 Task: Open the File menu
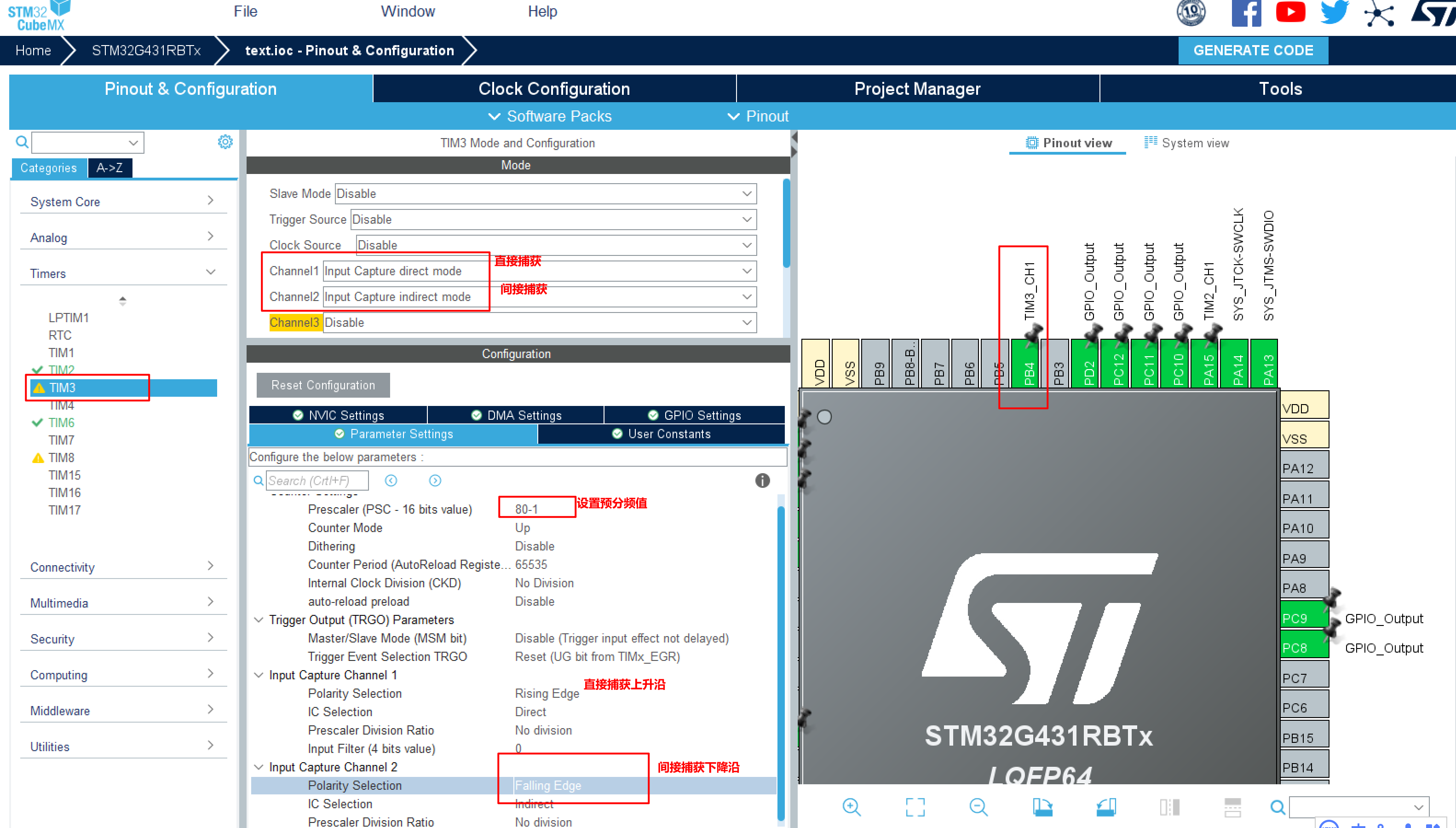(246, 12)
